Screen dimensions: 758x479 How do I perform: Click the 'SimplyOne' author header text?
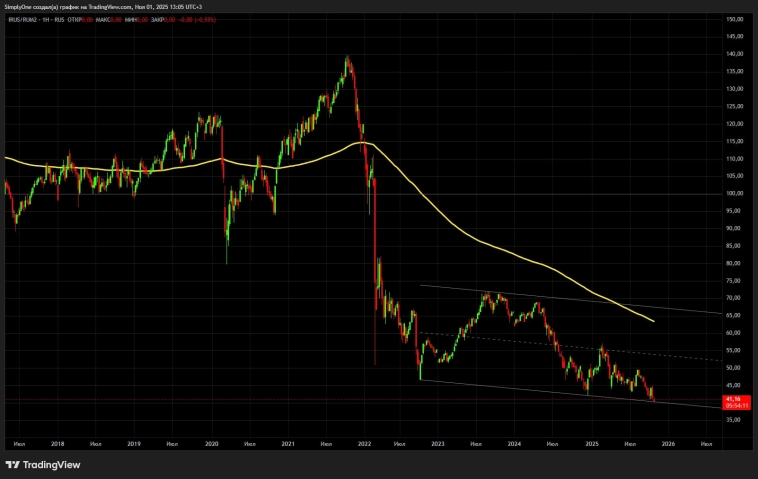18,7
